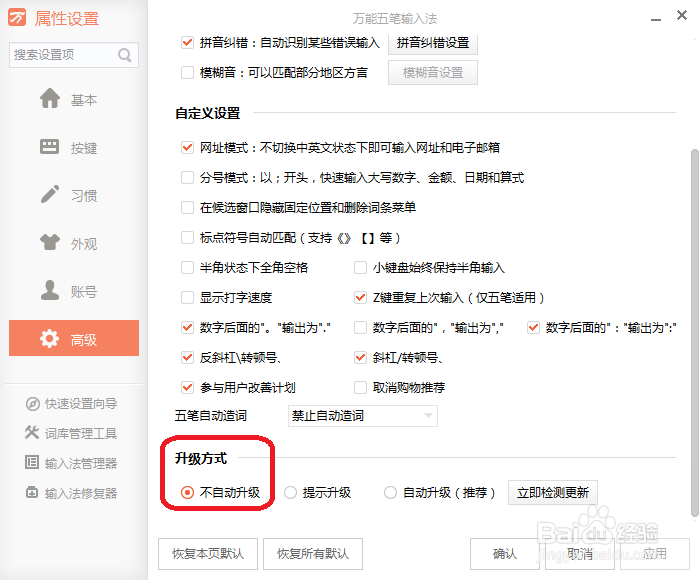Uncheck 反斜杠\转顿号 checkbox
The image size is (700, 580).
(188, 357)
